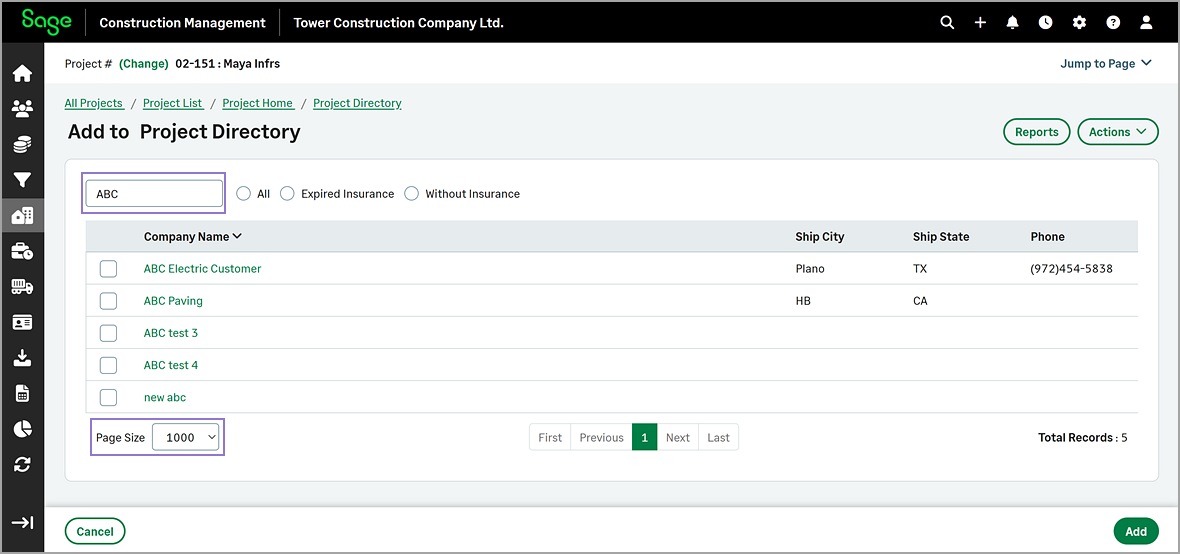Viewport: 1180px width, 554px height.
Task: Open the coins stack sidebar icon
Action: [23, 145]
